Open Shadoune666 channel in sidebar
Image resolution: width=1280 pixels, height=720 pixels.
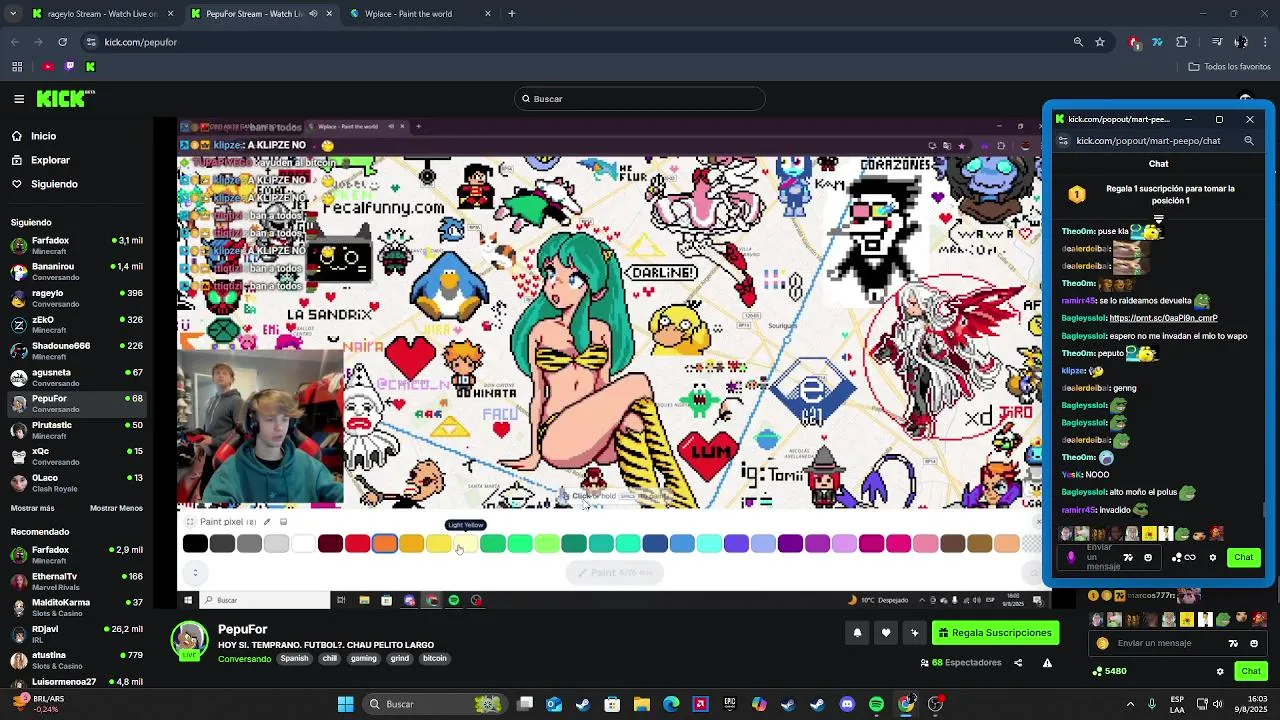point(76,350)
